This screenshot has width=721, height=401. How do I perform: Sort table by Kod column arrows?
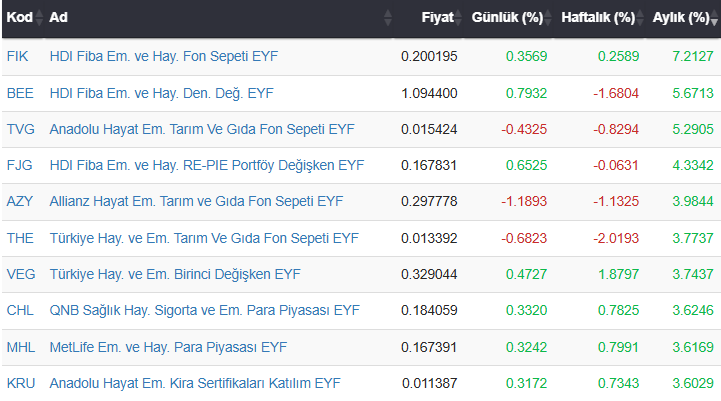coord(39,17)
